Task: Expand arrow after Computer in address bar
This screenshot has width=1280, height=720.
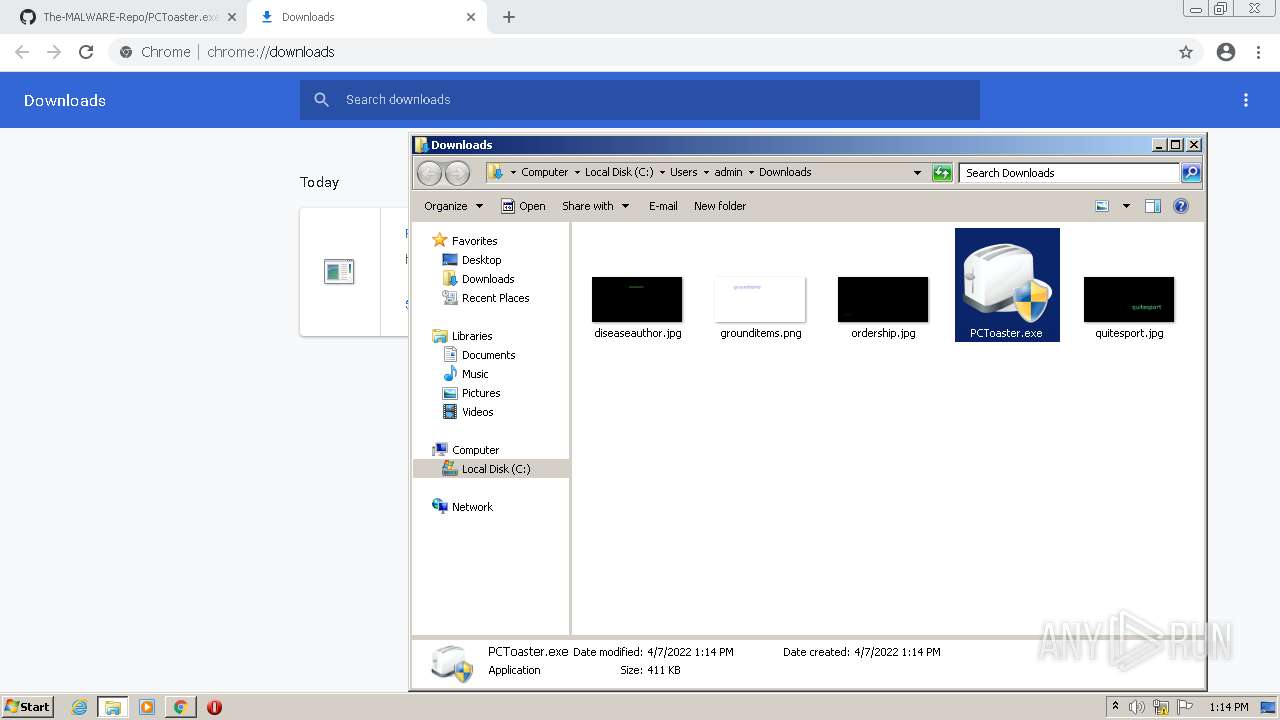Action: pos(577,173)
